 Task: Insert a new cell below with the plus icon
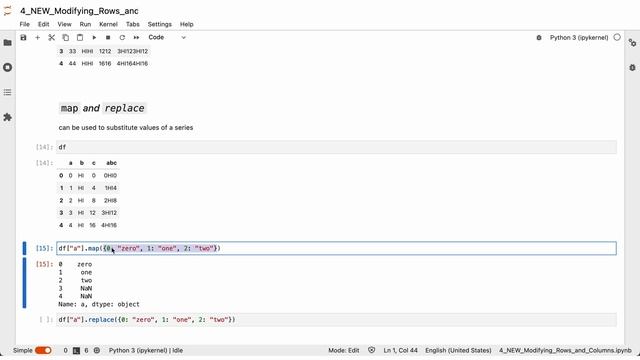(38, 38)
